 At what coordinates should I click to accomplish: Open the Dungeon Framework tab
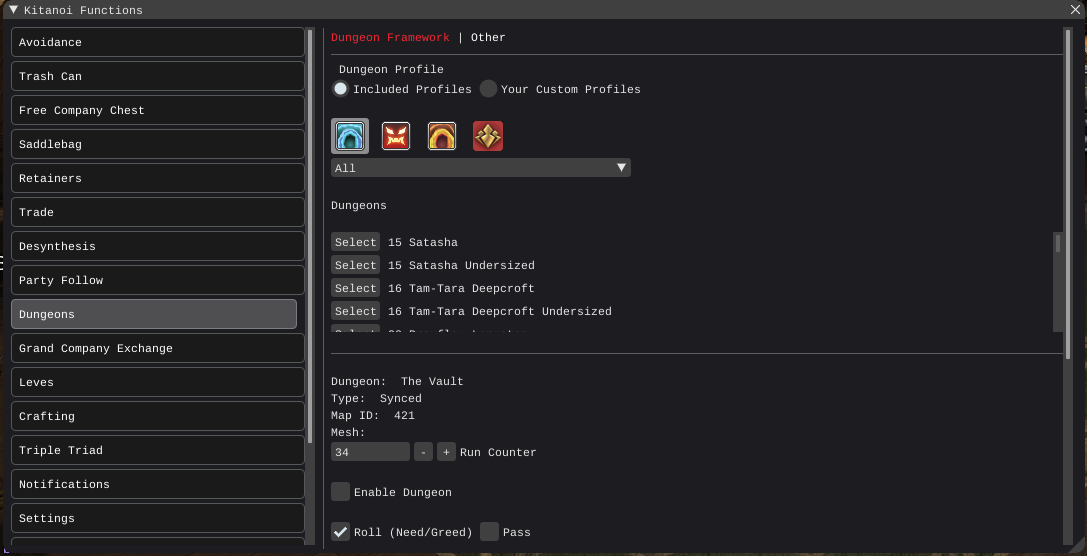pyautogui.click(x=390, y=38)
